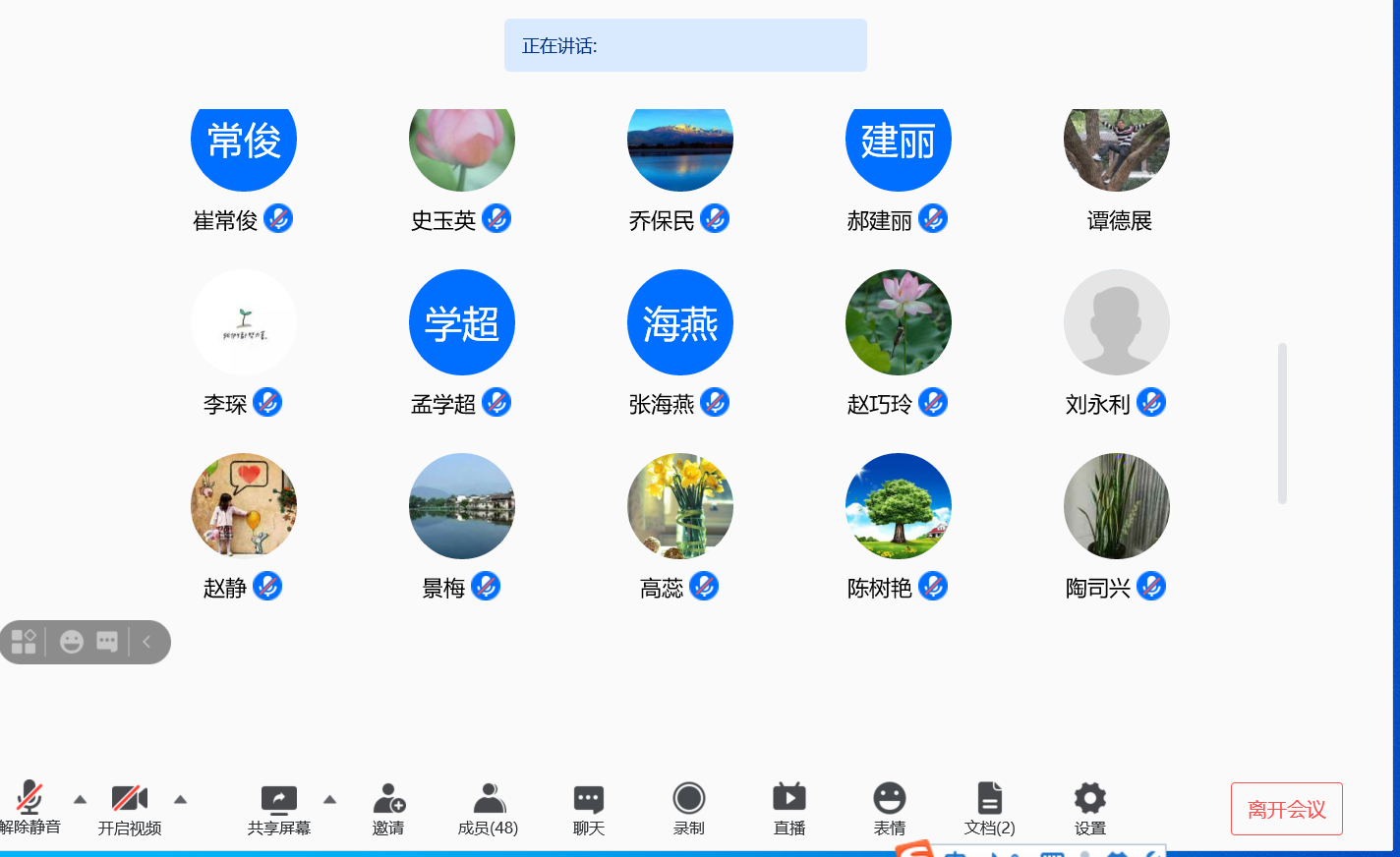Image resolution: width=1400 pixels, height=857 pixels.
Task: Click the participant list vertical scrollbar
Action: (x=1282, y=423)
